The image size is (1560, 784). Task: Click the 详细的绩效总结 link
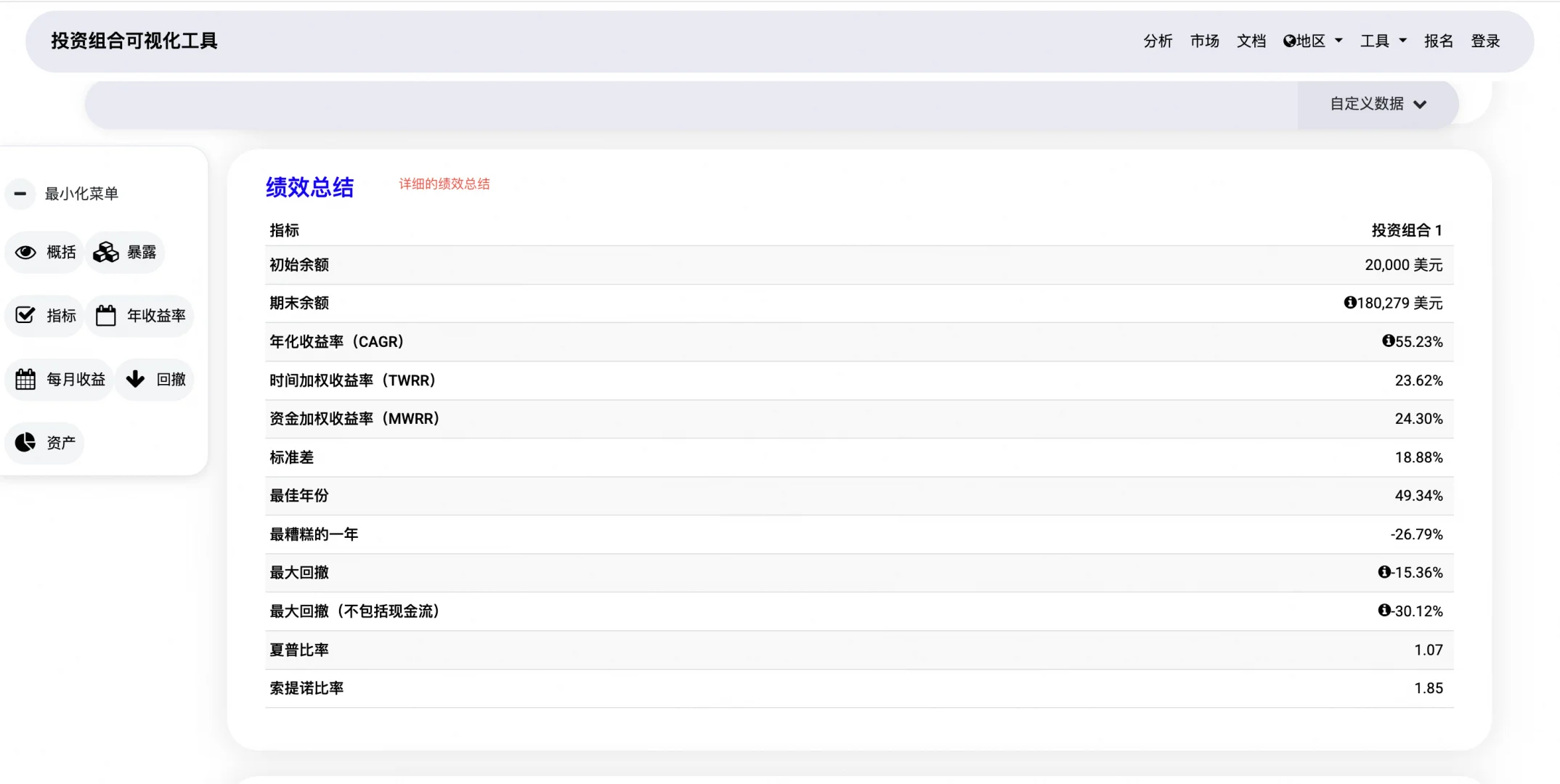444,184
